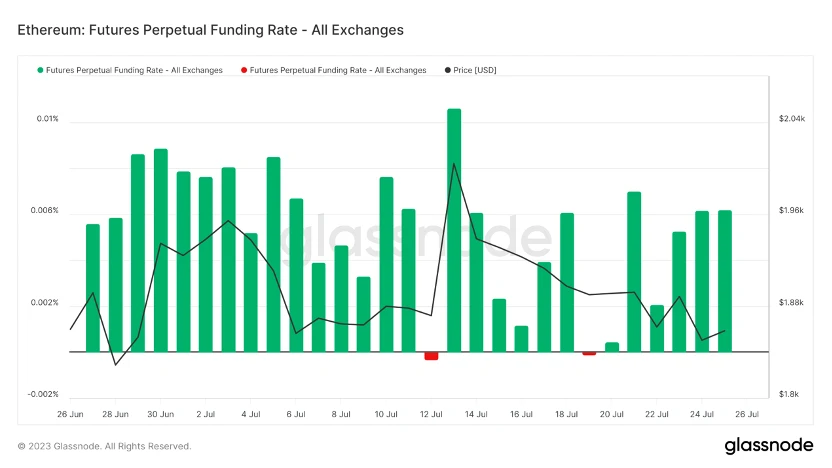Toggle the Price [USD] legend label
This screenshot has width=832, height=468.
[475, 70]
